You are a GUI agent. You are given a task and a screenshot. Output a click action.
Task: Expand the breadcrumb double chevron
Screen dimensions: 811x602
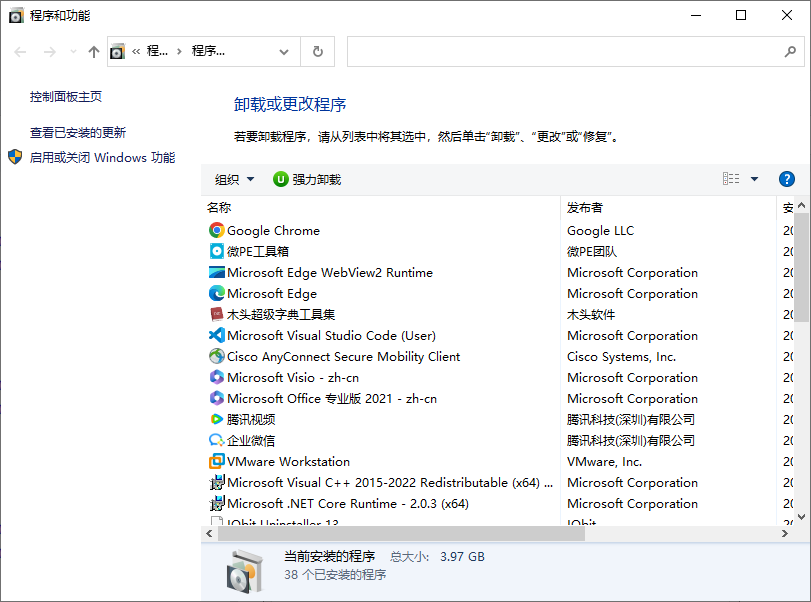(136, 51)
